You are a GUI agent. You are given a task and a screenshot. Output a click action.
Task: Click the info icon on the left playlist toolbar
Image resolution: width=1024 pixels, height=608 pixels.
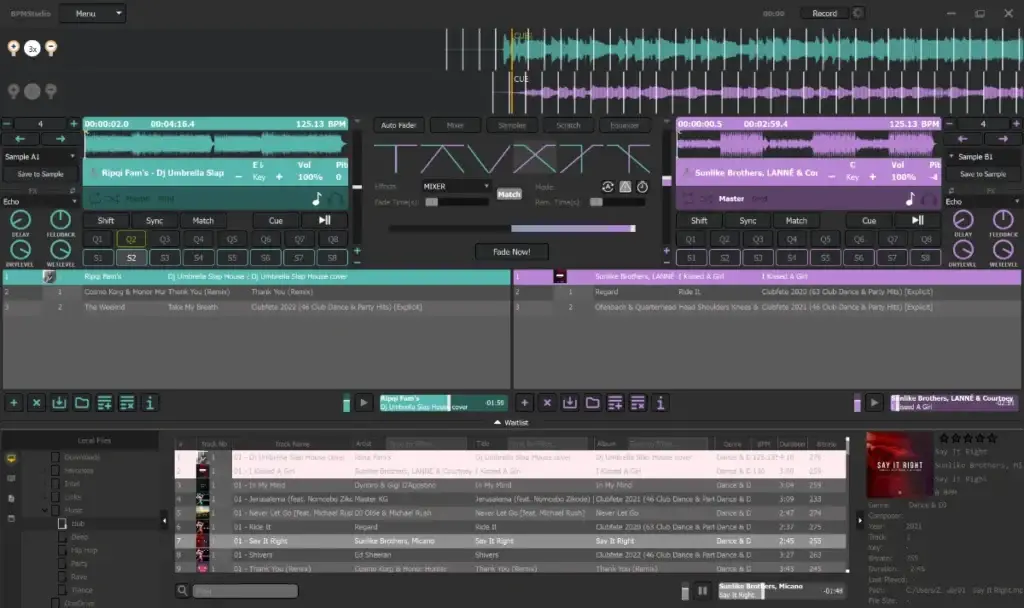[150, 403]
